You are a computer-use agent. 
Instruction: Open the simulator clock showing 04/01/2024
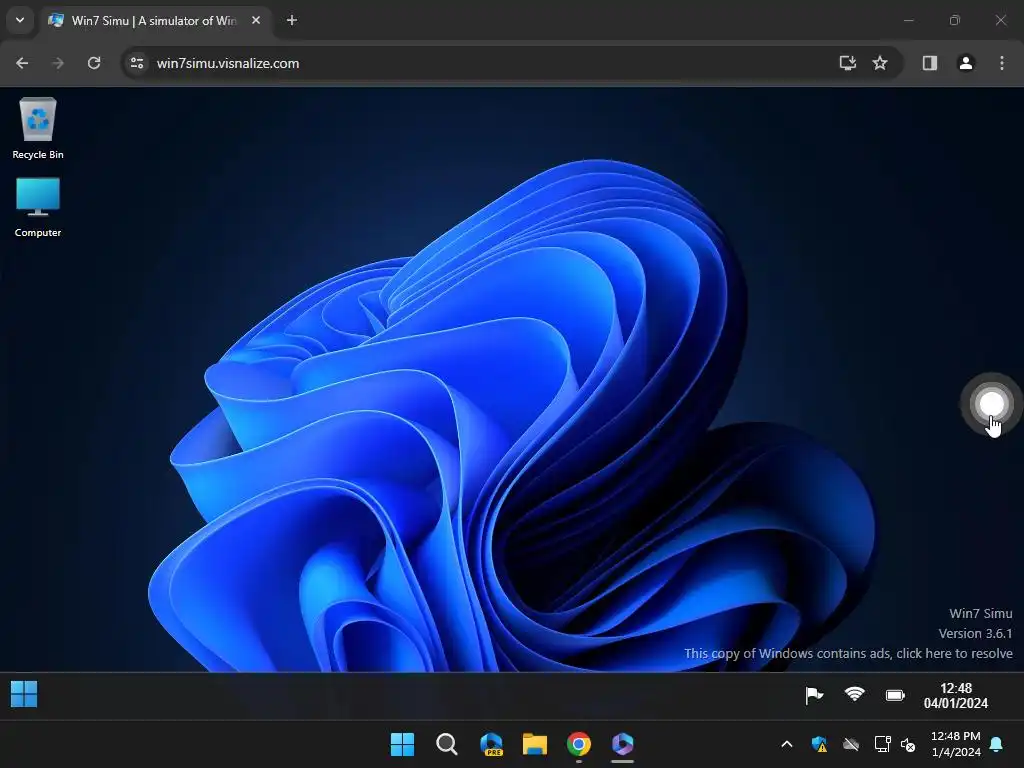pos(955,696)
